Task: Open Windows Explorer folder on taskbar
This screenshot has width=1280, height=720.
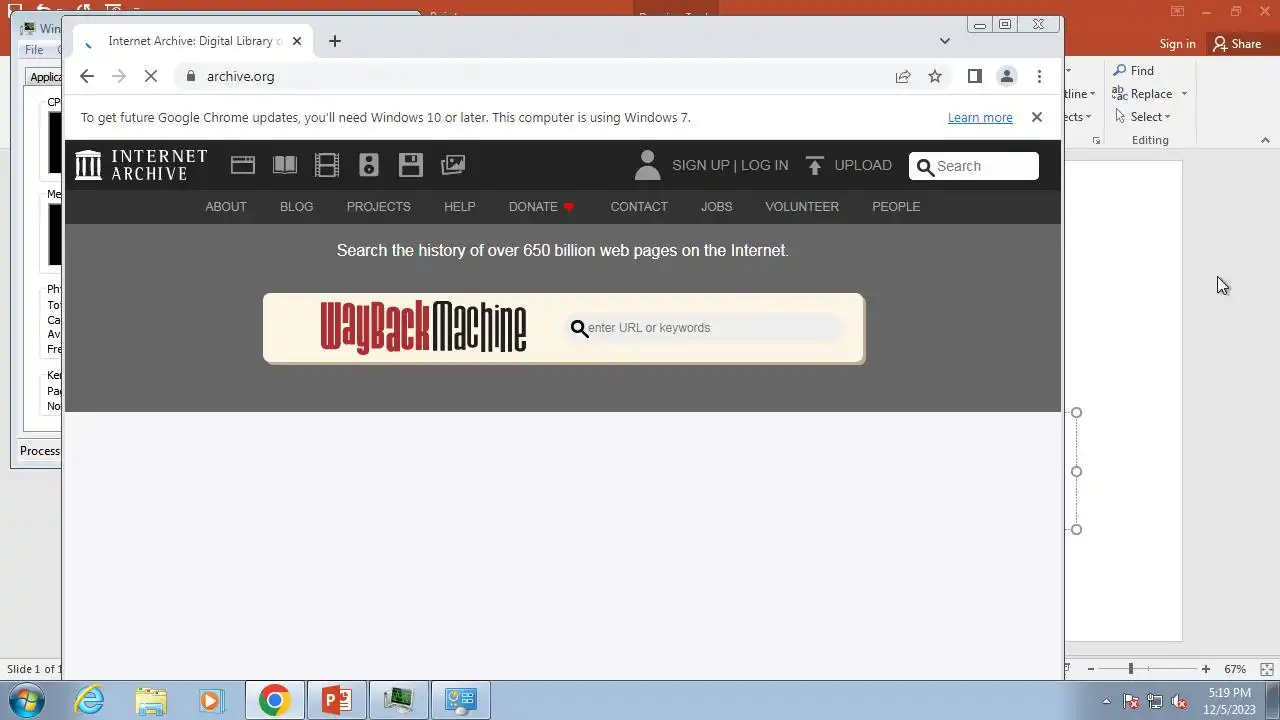Action: pos(151,700)
